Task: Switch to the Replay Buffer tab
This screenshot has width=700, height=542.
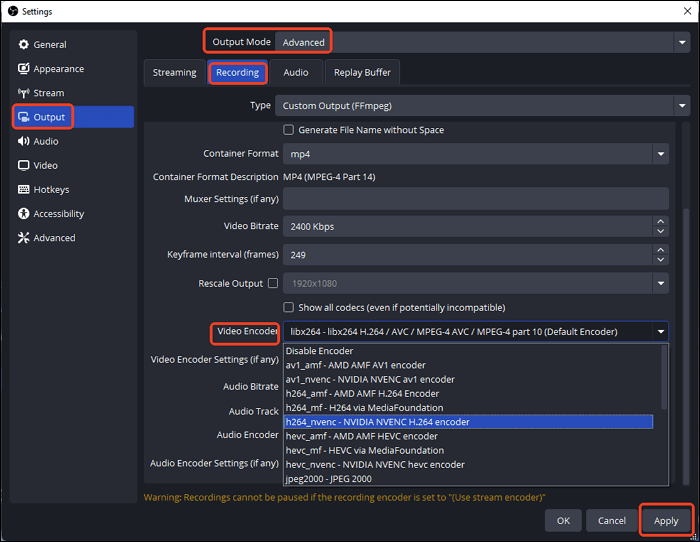Action: click(x=362, y=73)
